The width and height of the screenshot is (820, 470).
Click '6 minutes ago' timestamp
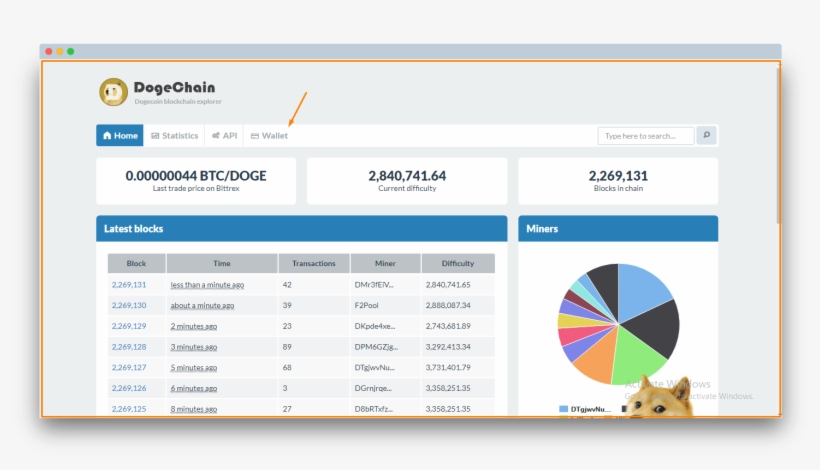pyautogui.click(x=193, y=388)
